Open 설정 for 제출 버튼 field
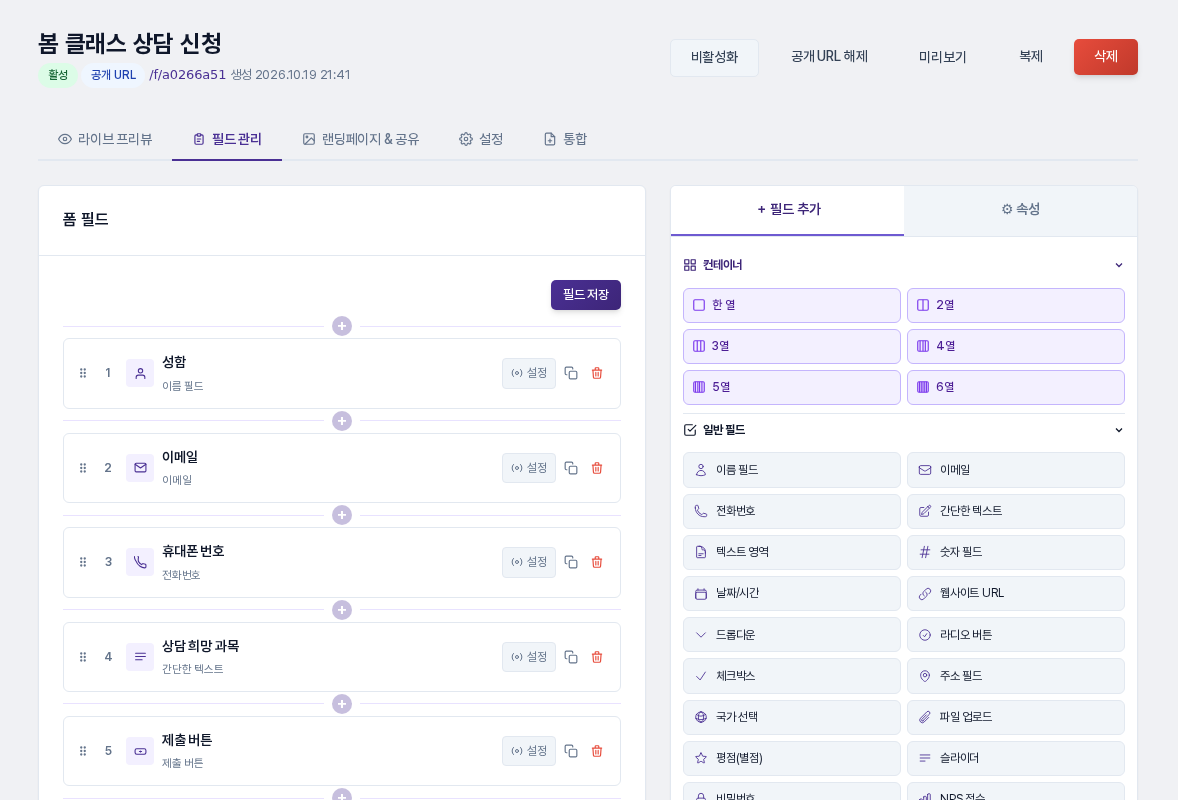The height and width of the screenshot is (800, 1178). [529, 751]
